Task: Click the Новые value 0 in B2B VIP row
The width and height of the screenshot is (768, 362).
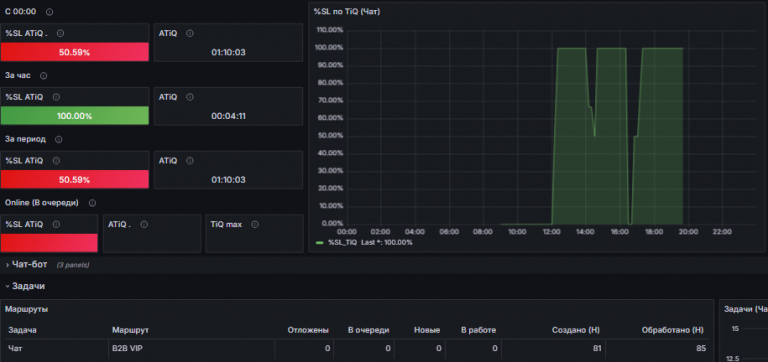Action: pos(439,348)
